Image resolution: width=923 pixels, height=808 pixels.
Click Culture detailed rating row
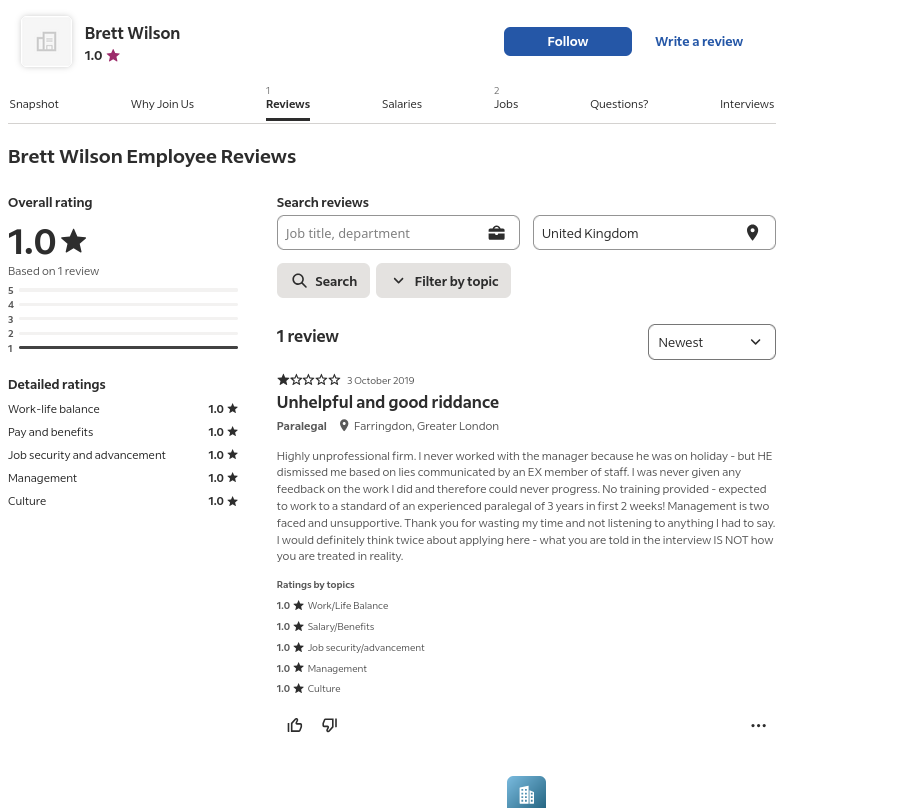[123, 501]
